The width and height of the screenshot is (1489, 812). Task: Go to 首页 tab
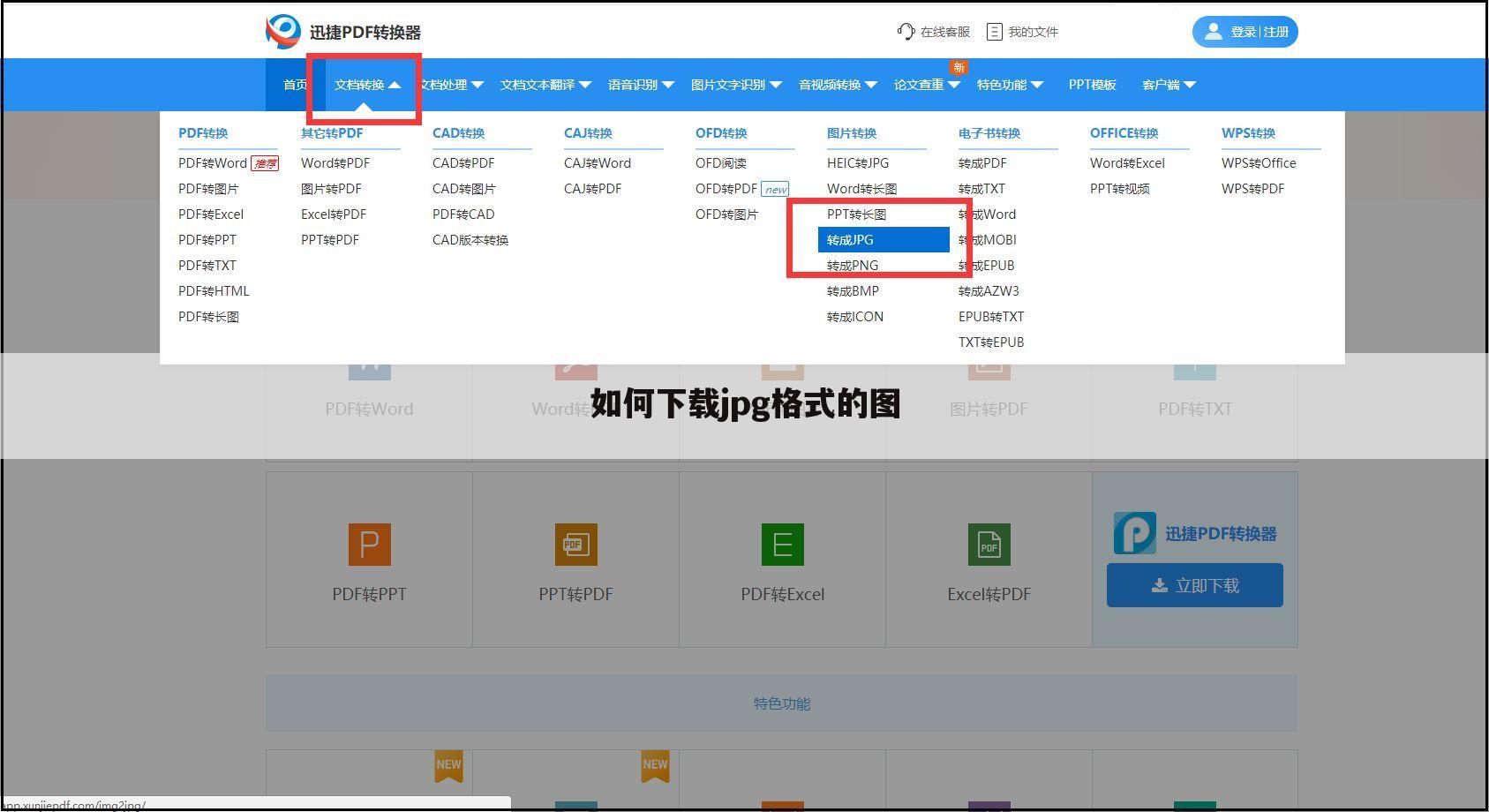[296, 85]
